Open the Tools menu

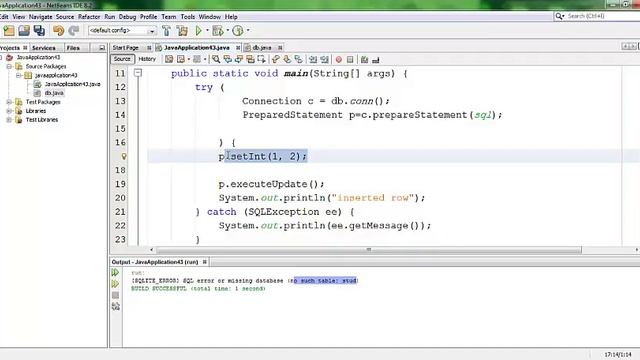point(188,17)
